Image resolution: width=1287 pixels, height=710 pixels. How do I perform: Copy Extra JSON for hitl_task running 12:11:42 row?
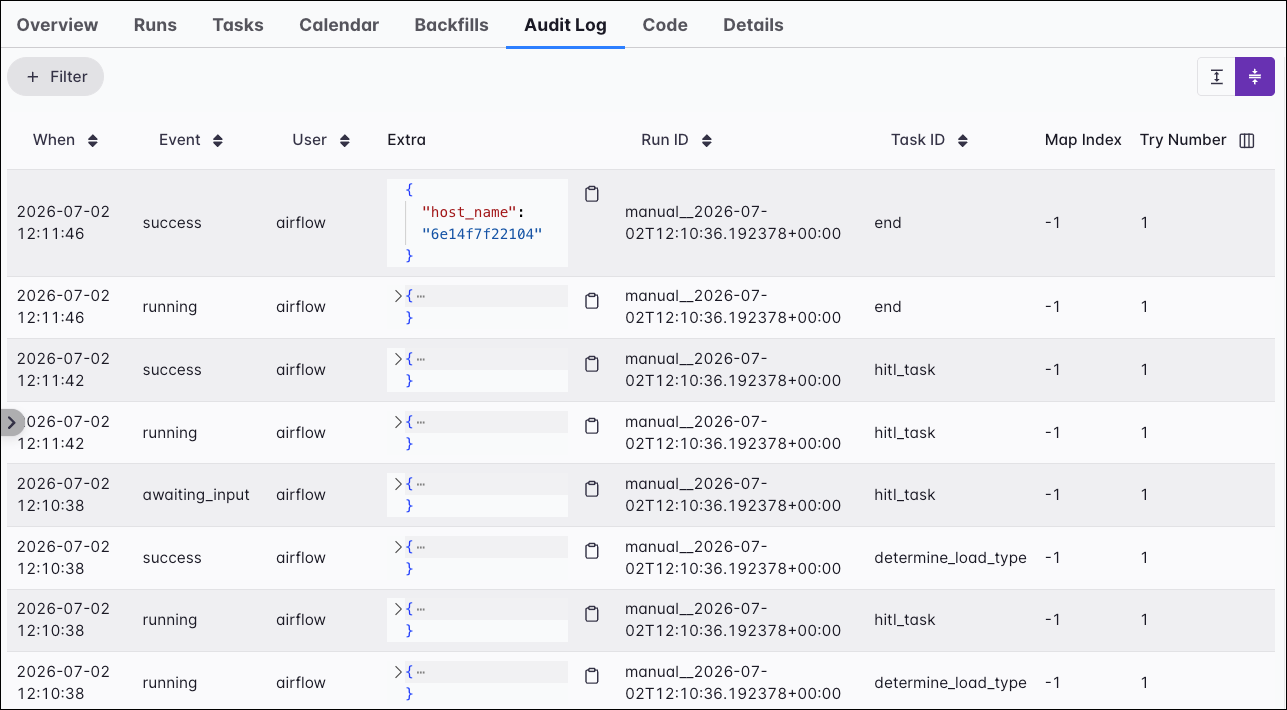click(591, 427)
